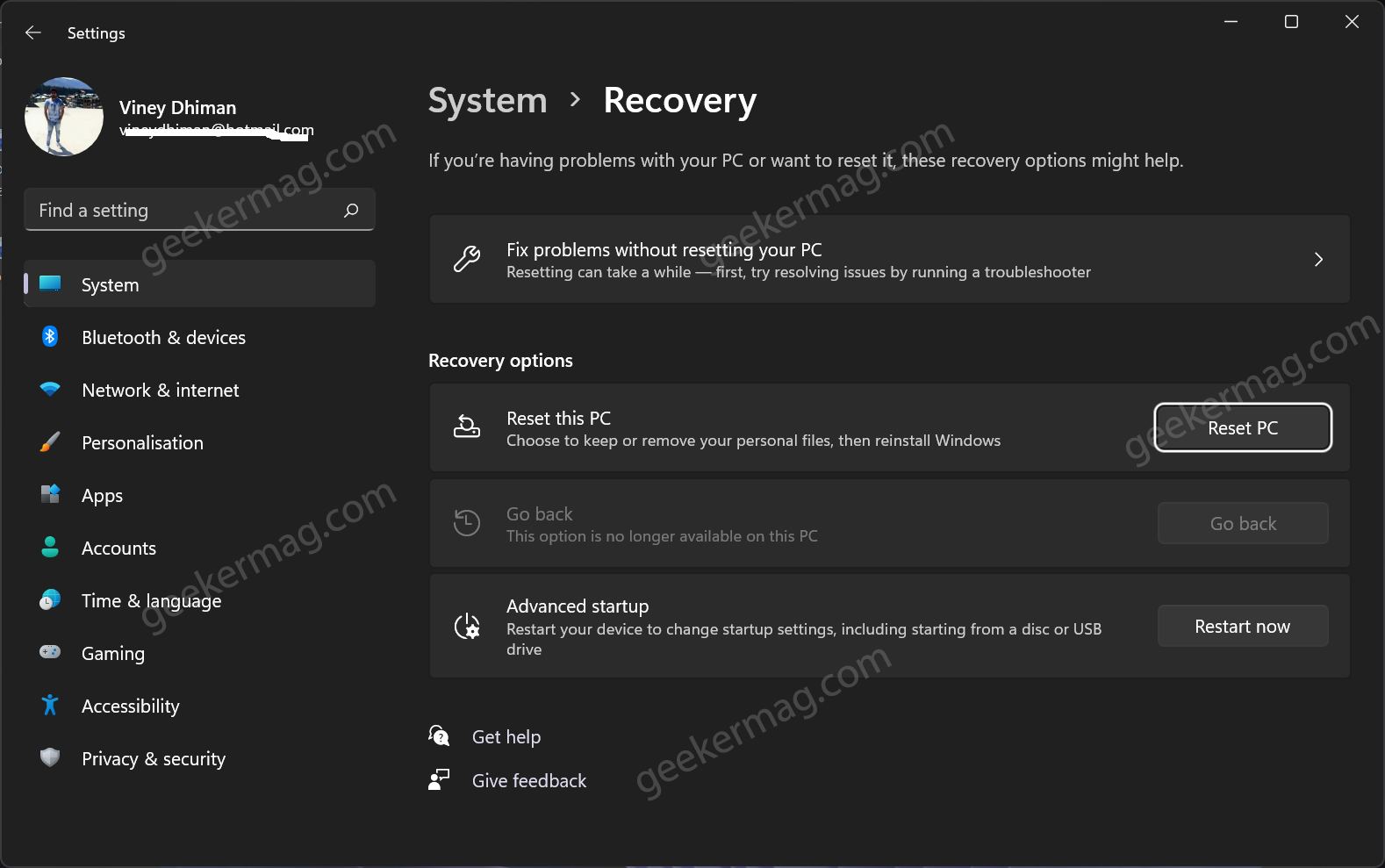Click System in the breadcrumb title
The image size is (1385, 868).
click(488, 101)
